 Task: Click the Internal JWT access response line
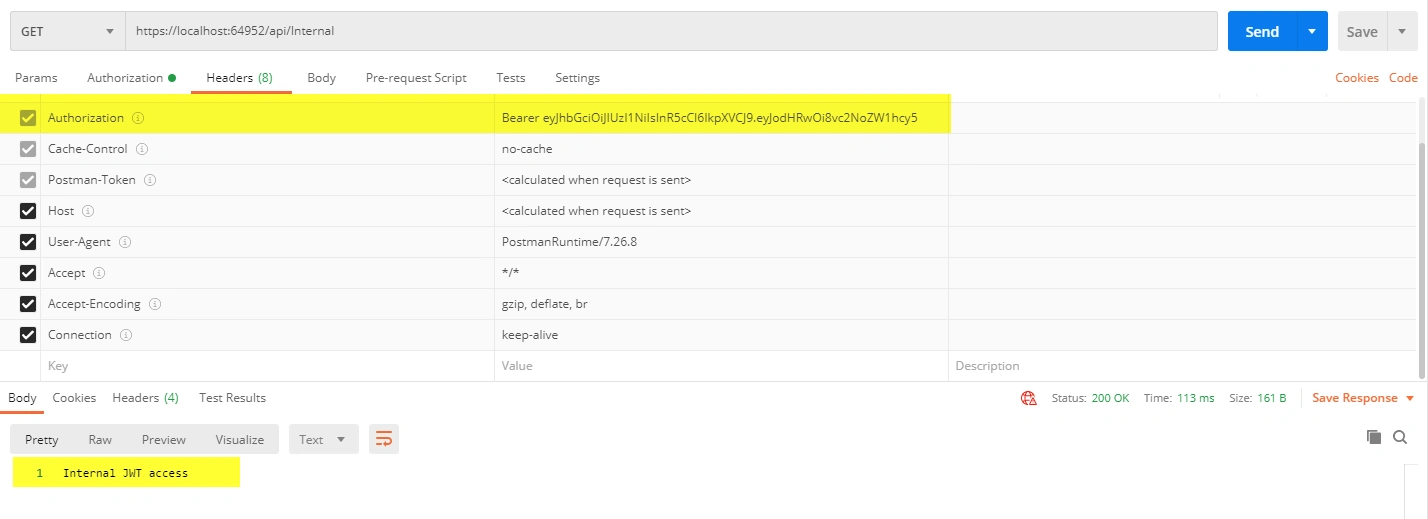125,473
